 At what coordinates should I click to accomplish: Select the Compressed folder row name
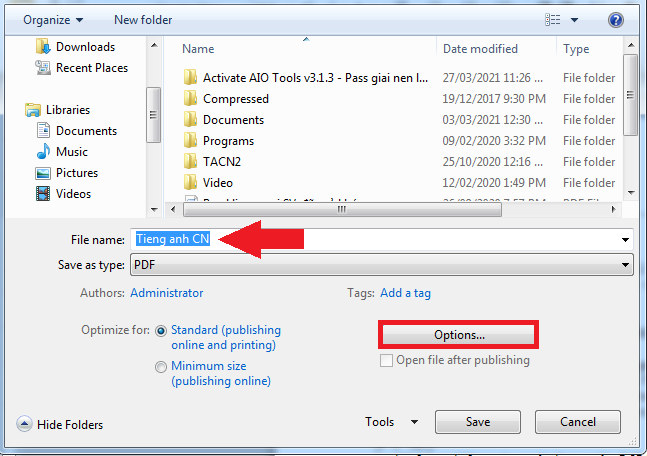coord(236,99)
